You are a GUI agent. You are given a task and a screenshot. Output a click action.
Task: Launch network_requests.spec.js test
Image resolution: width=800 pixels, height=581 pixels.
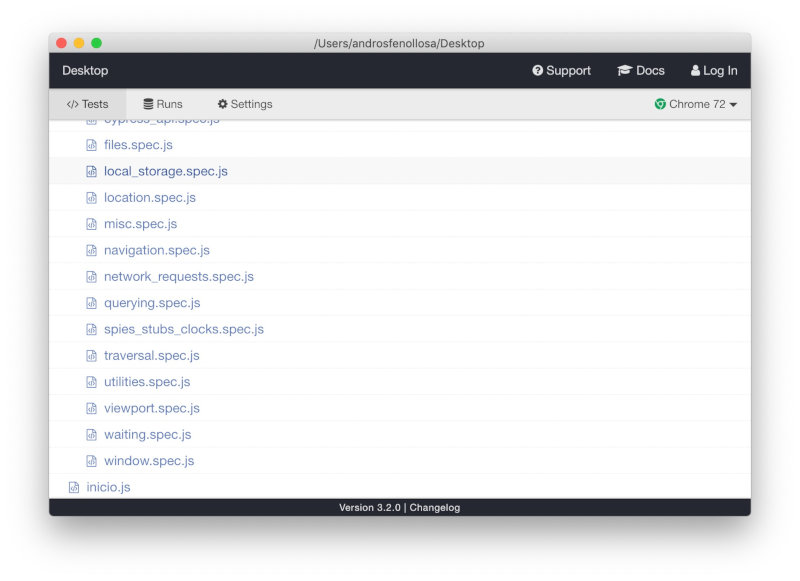178,277
